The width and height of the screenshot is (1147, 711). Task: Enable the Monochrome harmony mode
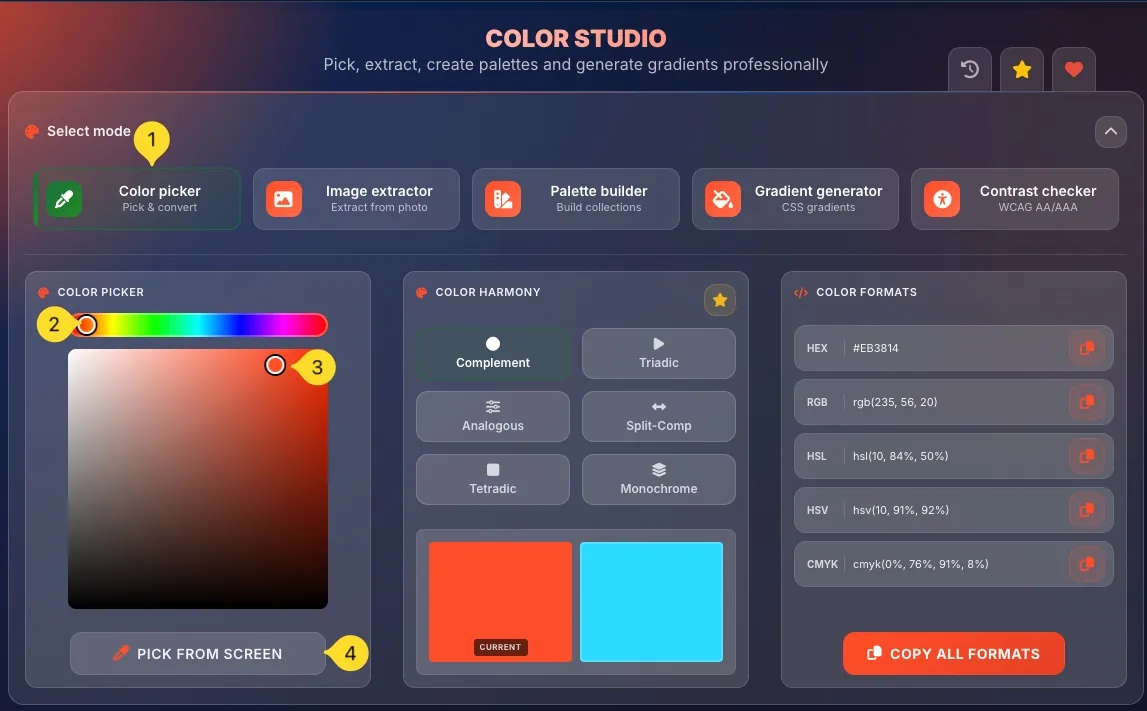pyautogui.click(x=658, y=479)
